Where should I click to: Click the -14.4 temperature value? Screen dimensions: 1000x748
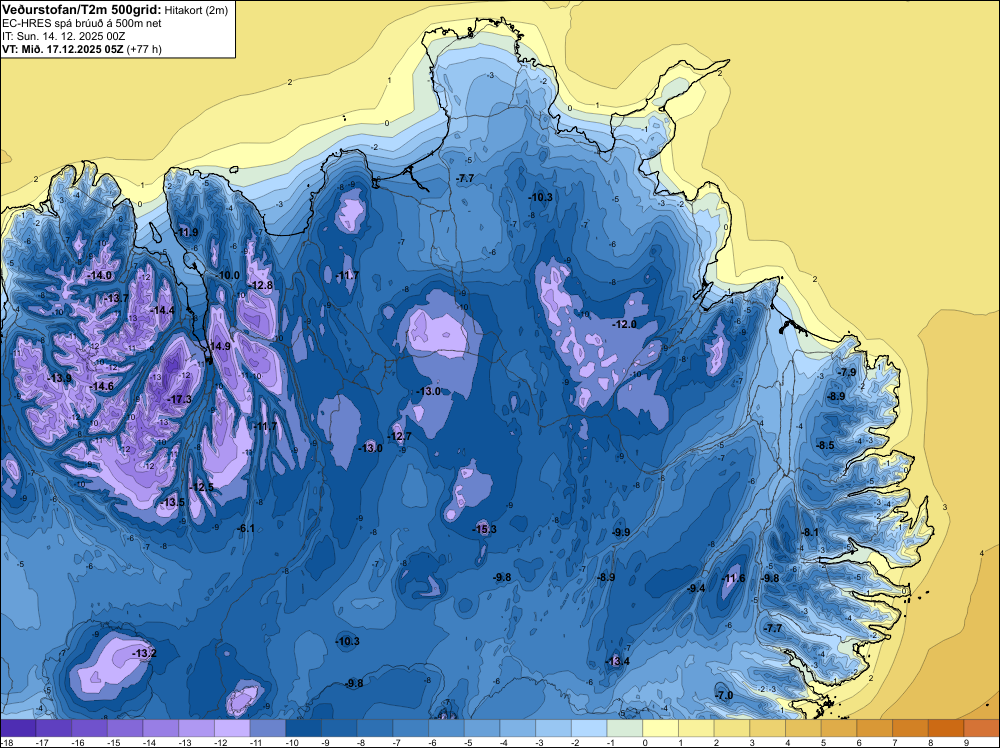pos(162,311)
